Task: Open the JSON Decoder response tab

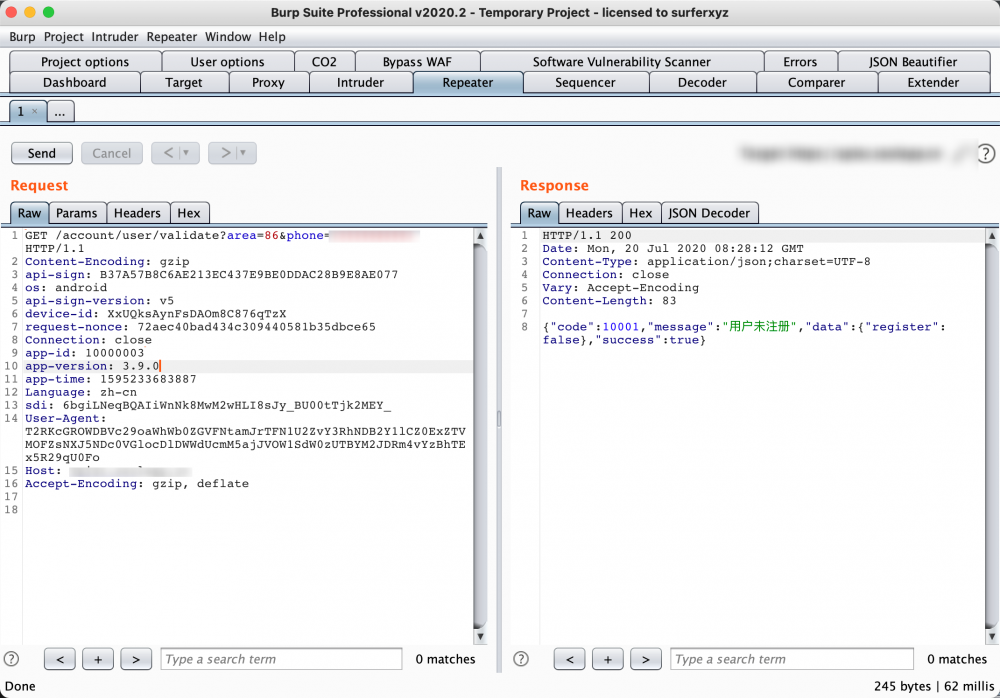Action: (709, 213)
